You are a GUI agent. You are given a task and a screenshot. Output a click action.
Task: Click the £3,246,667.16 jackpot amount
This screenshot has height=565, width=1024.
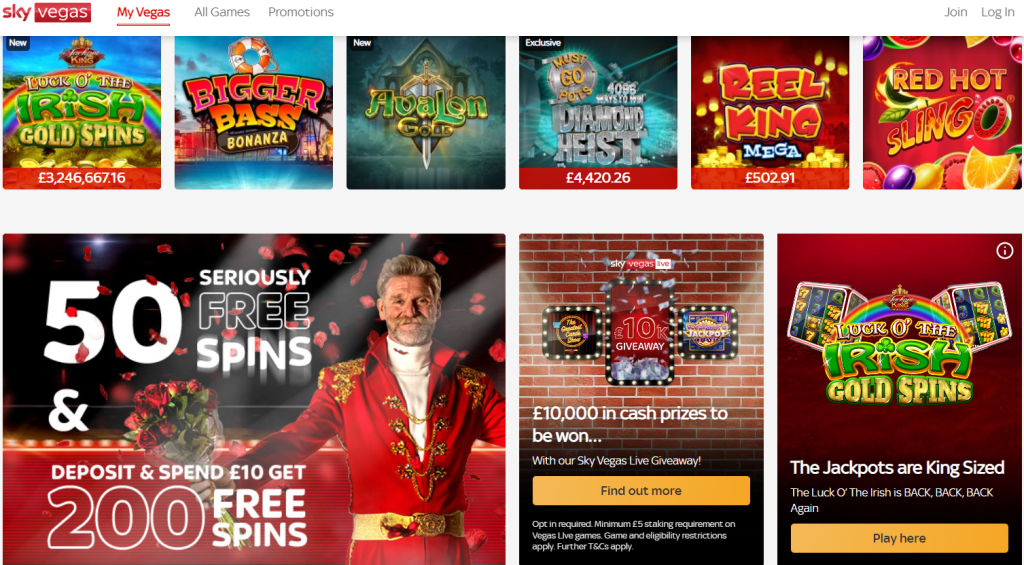pyautogui.click(x=82, y=178)
